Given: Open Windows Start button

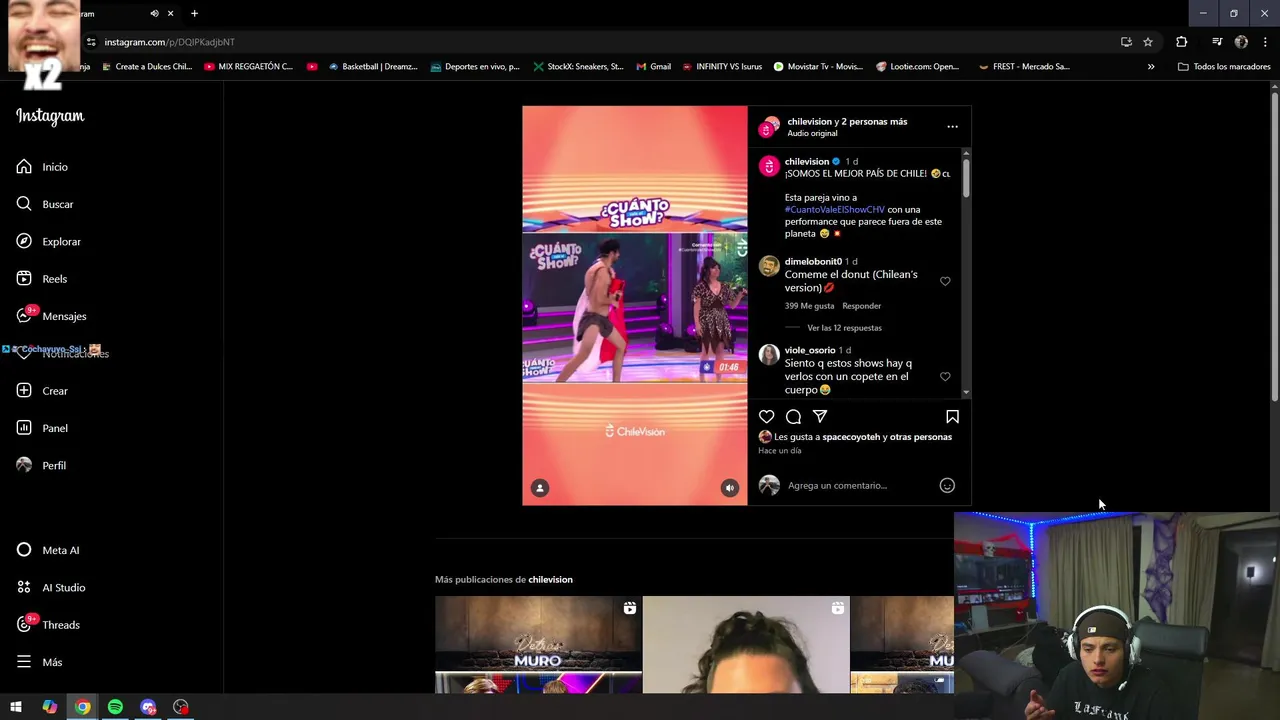Looking at the screenshot, I should 16,707.
